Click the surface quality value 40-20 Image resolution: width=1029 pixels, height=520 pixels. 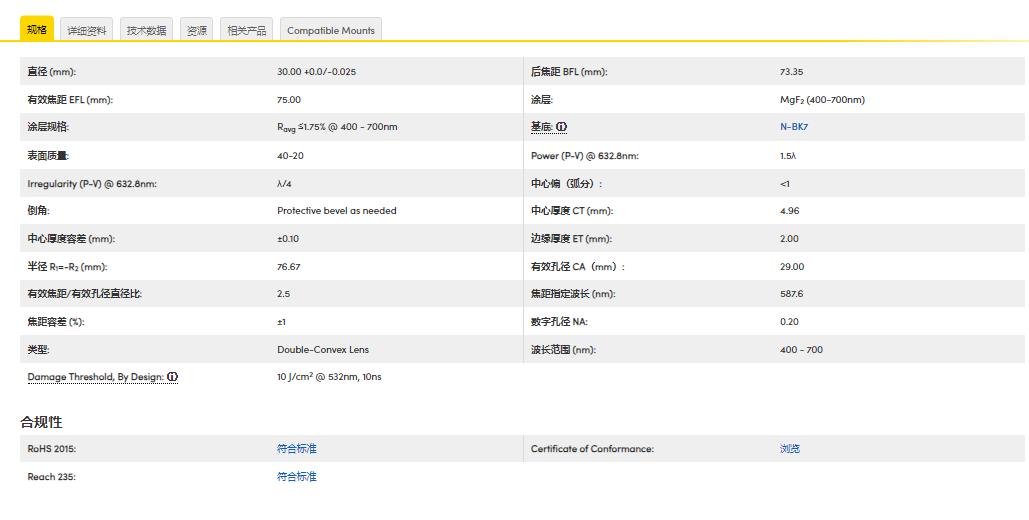click(290, 156)
